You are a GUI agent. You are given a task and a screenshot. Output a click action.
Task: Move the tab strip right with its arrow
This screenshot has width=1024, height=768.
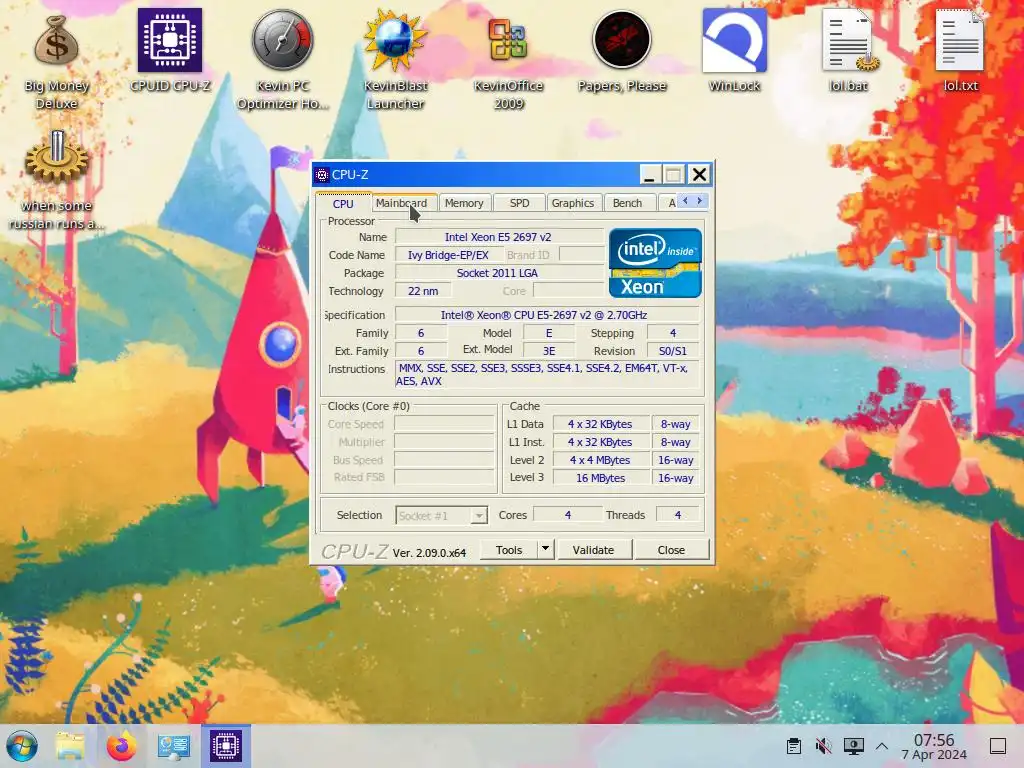pos(699,201)
